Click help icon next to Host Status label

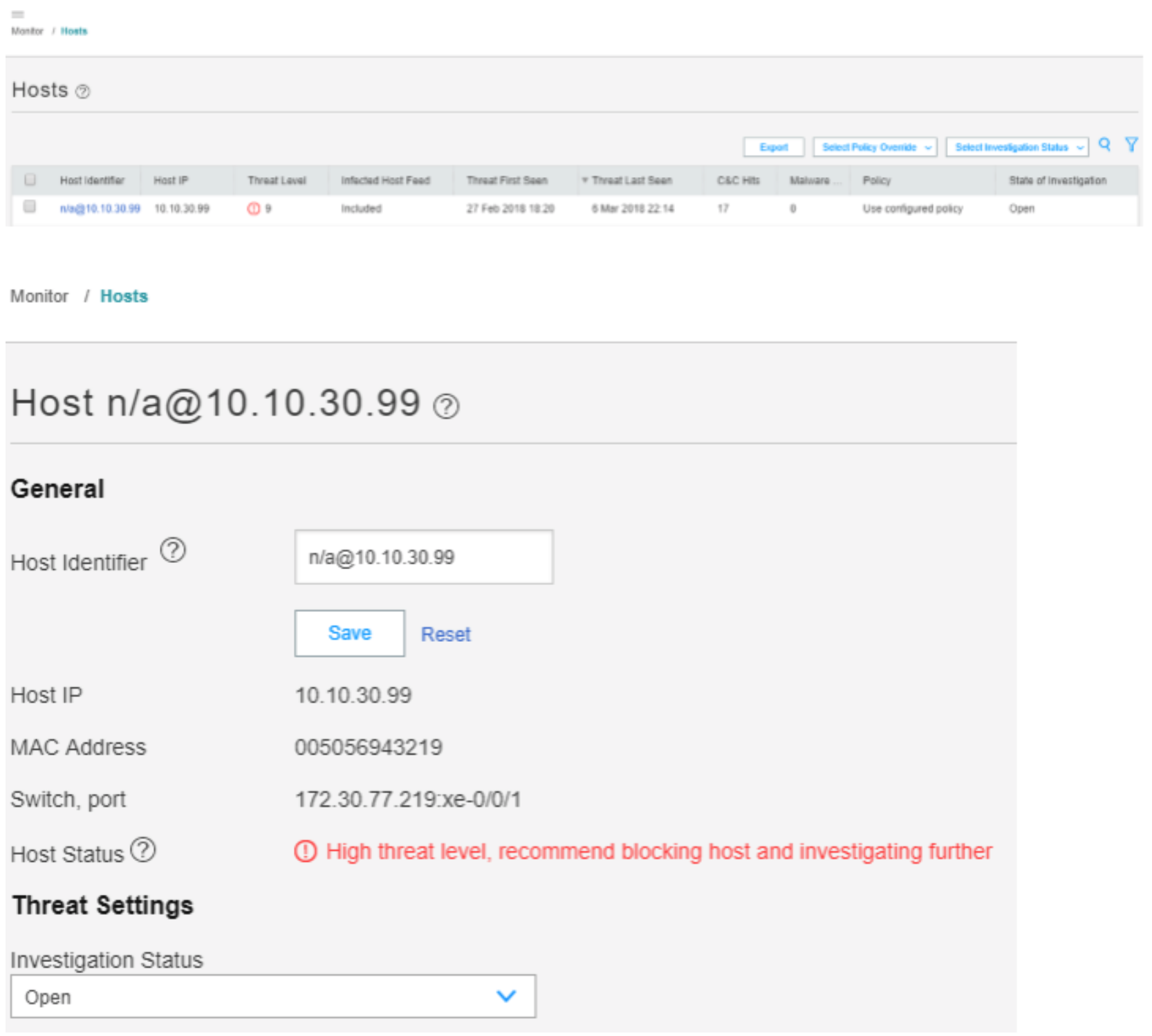pyautogui.click(x=143, y=850)
